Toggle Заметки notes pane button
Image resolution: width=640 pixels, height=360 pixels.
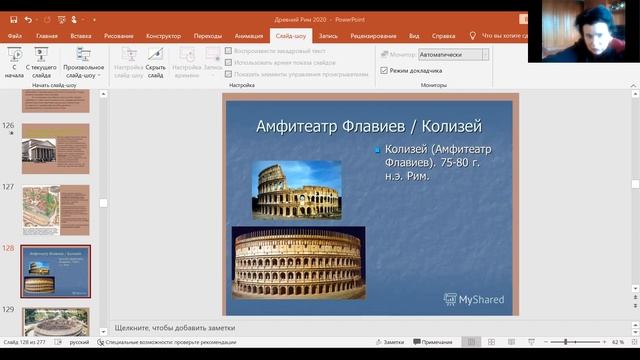click(390, 342)
